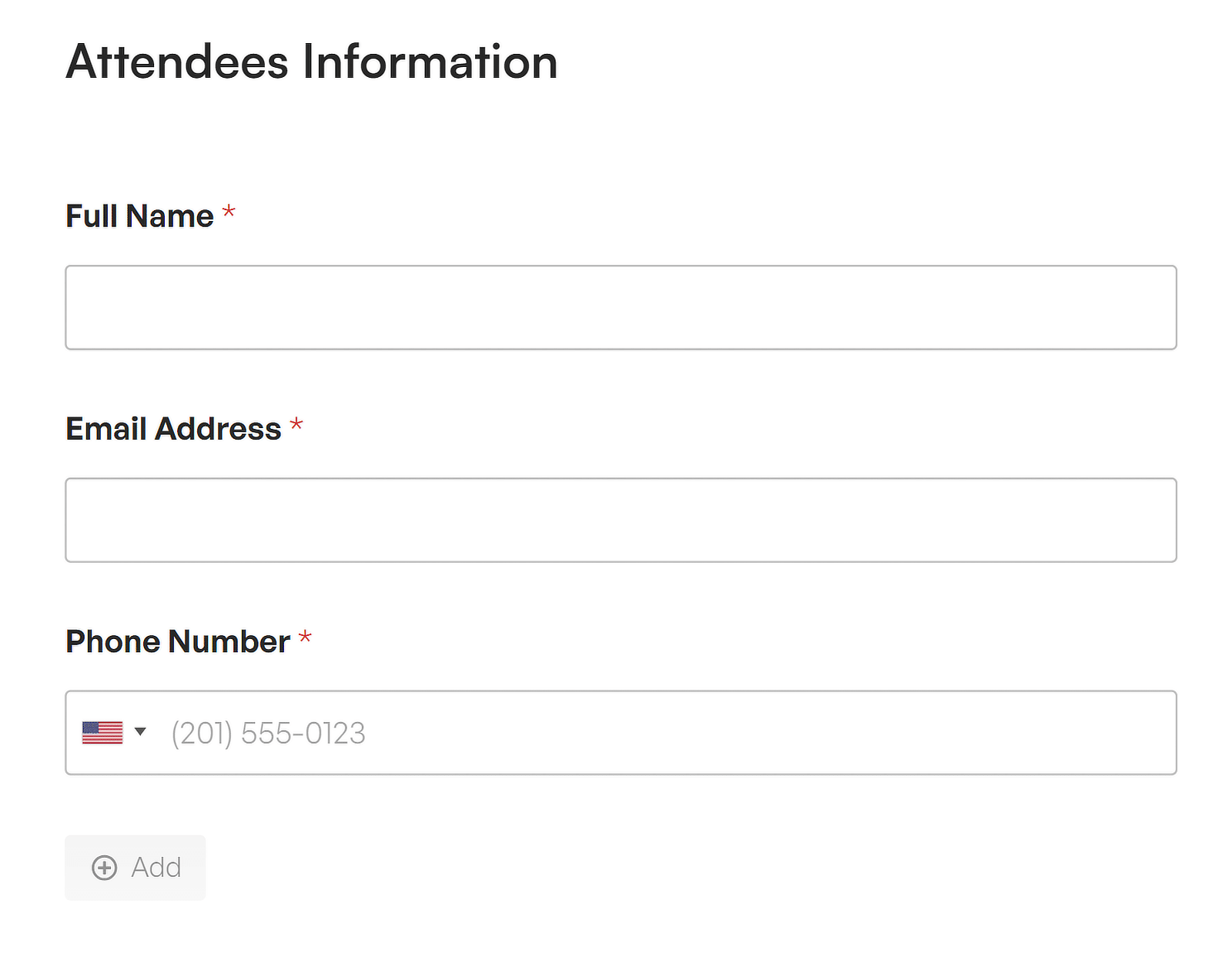Click the Full Name field label

pyautogui.click(x=139, y=216)
